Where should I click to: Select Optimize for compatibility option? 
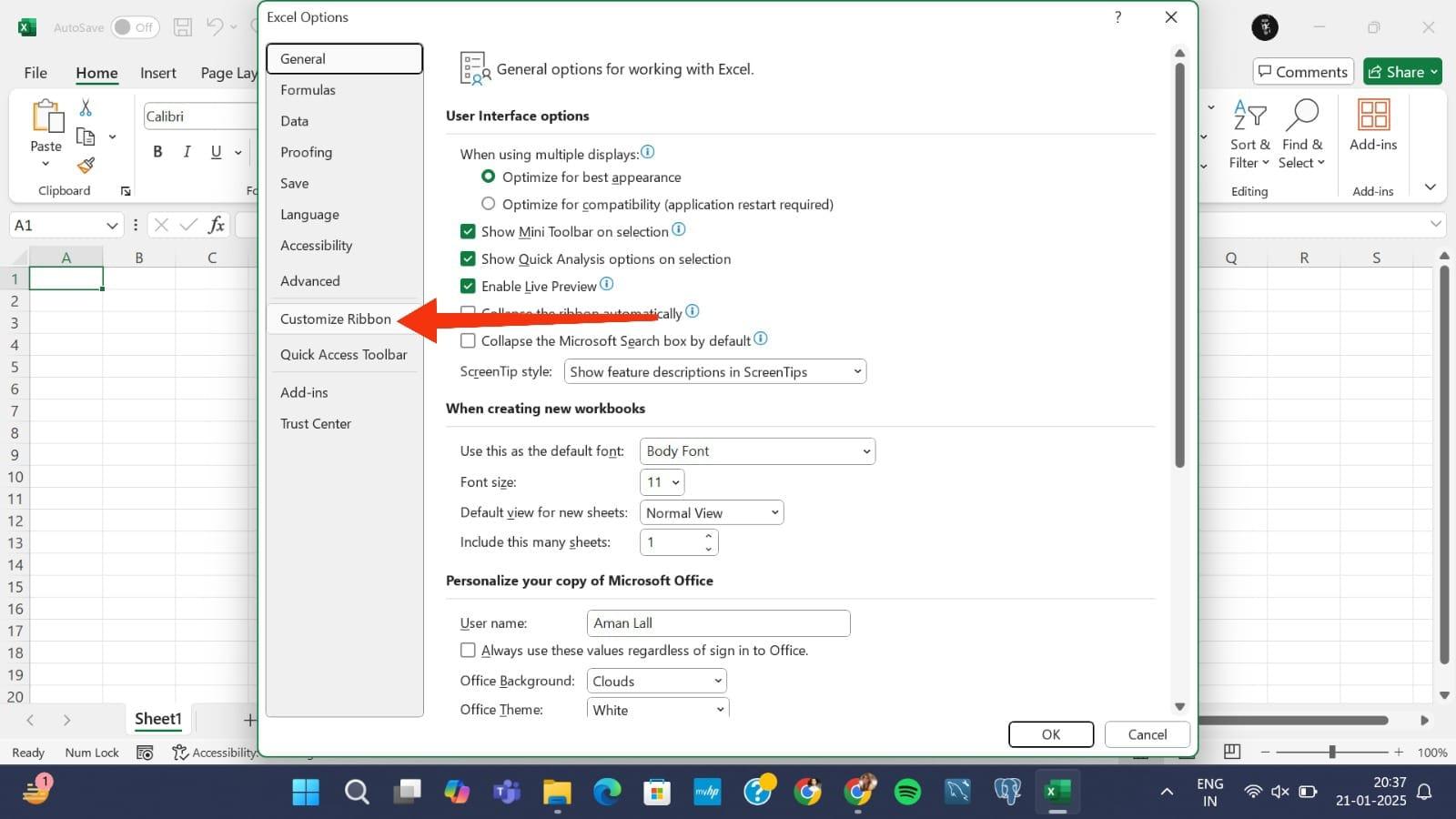pyautogui.click(x=489, y=204)
